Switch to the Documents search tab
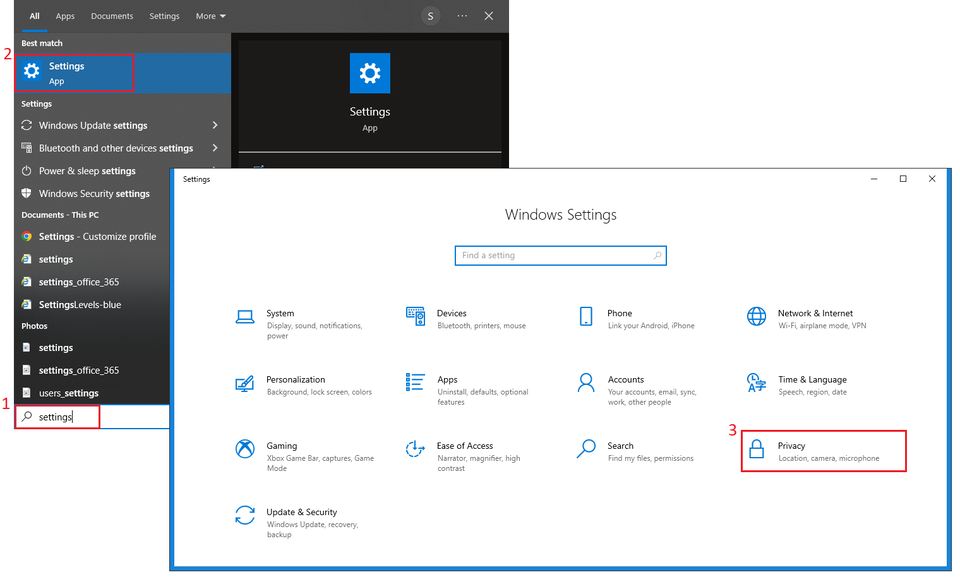This screenshot has height=582, width=960. pos(112,16)
